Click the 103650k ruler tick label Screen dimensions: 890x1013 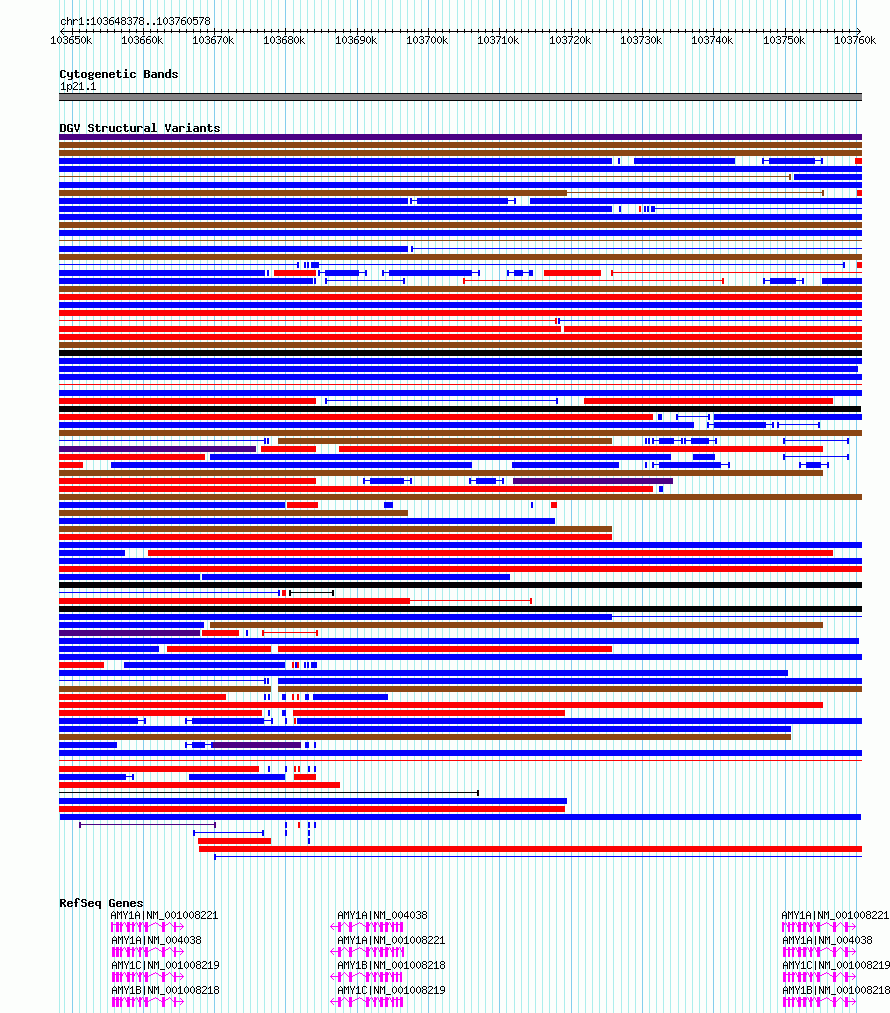[x=71, y=40]
